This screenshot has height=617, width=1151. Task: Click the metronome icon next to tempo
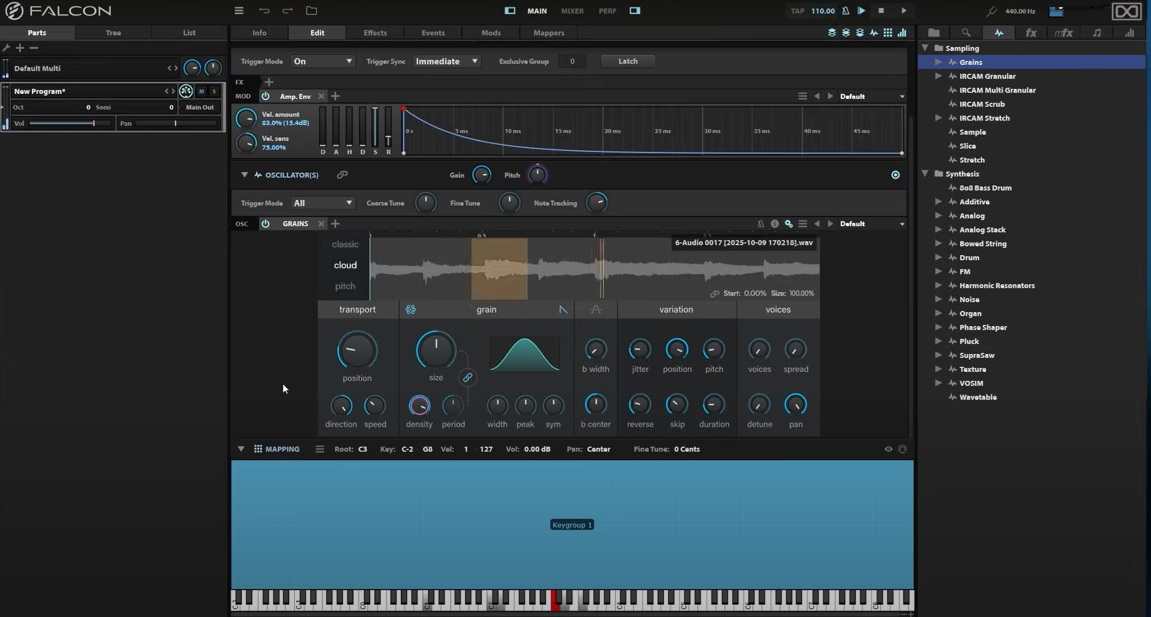[845, 11]
